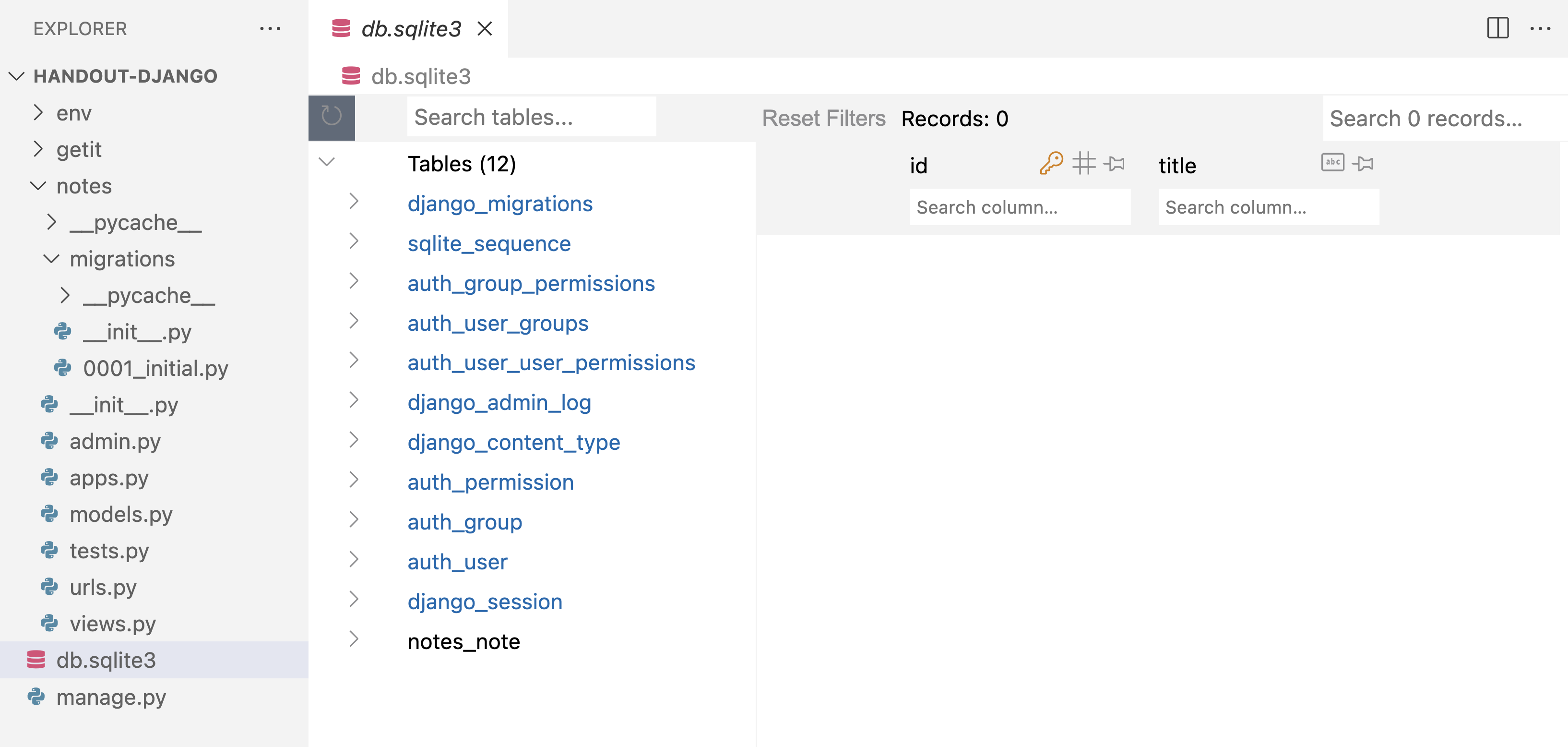Expand the django_migrations table
This screenshot has width=1568, height=747.
click(354, 202)
